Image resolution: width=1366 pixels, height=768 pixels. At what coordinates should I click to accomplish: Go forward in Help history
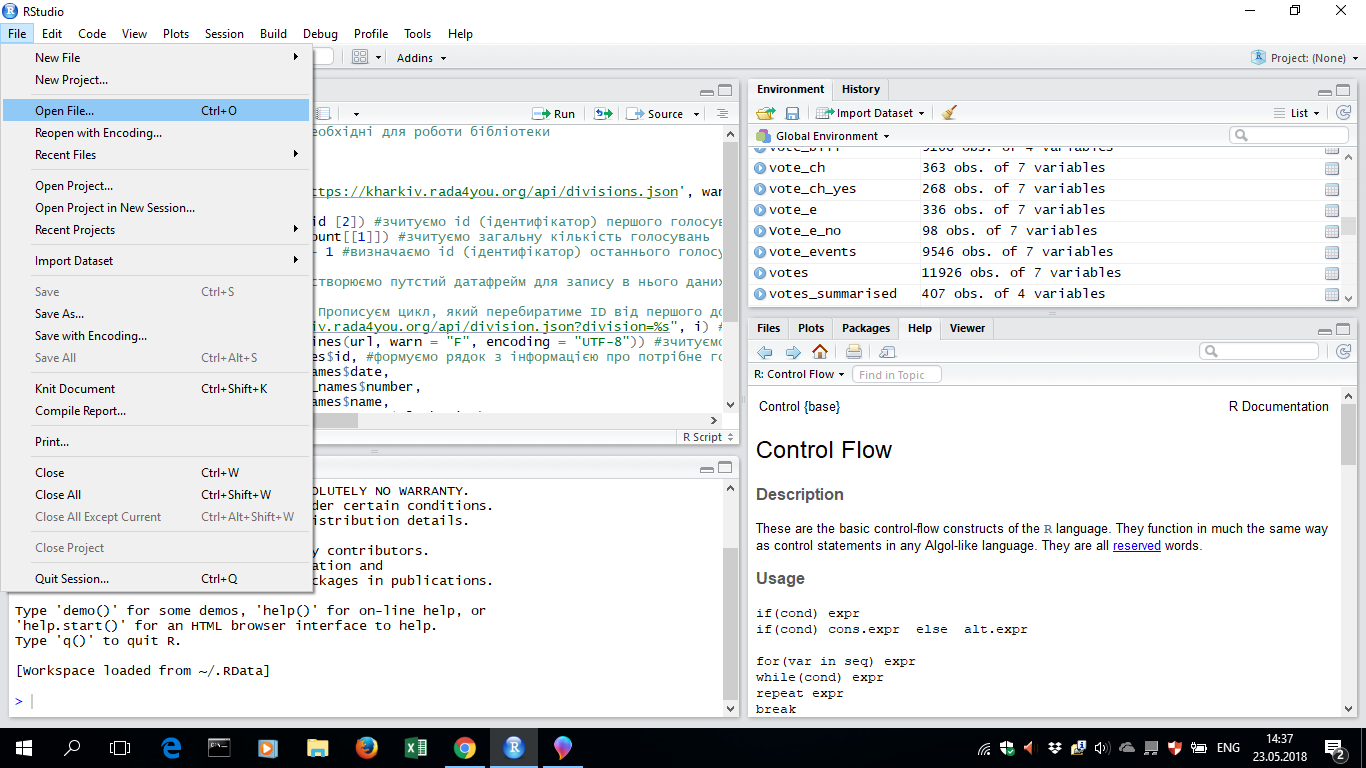coord(793,351)
